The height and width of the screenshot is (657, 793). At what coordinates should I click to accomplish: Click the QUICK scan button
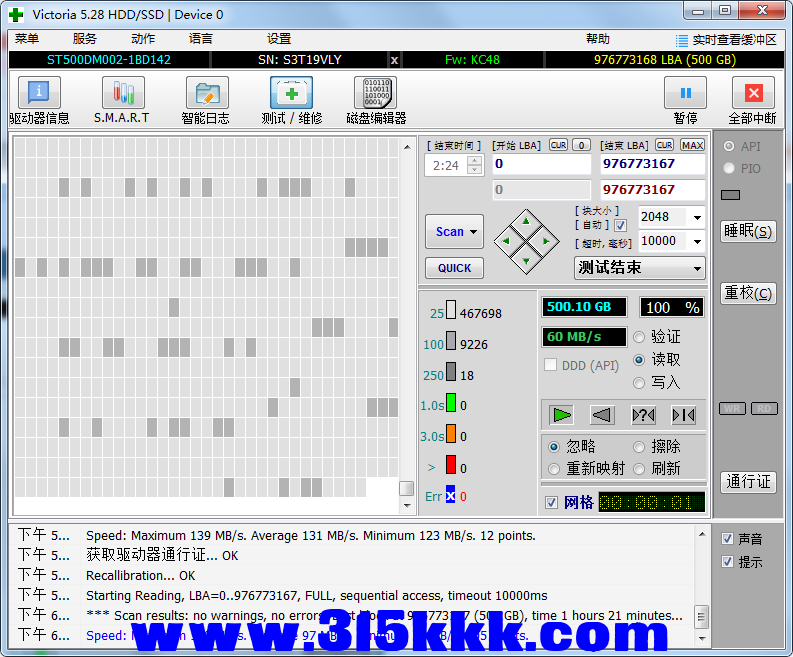[x=454, y=268]
